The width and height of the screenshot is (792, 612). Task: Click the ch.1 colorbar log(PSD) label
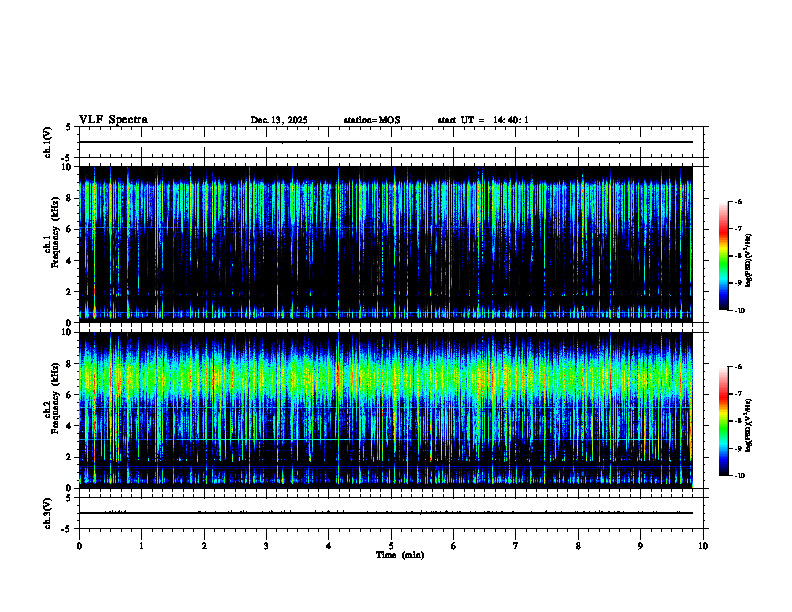(x=749, y=260)
